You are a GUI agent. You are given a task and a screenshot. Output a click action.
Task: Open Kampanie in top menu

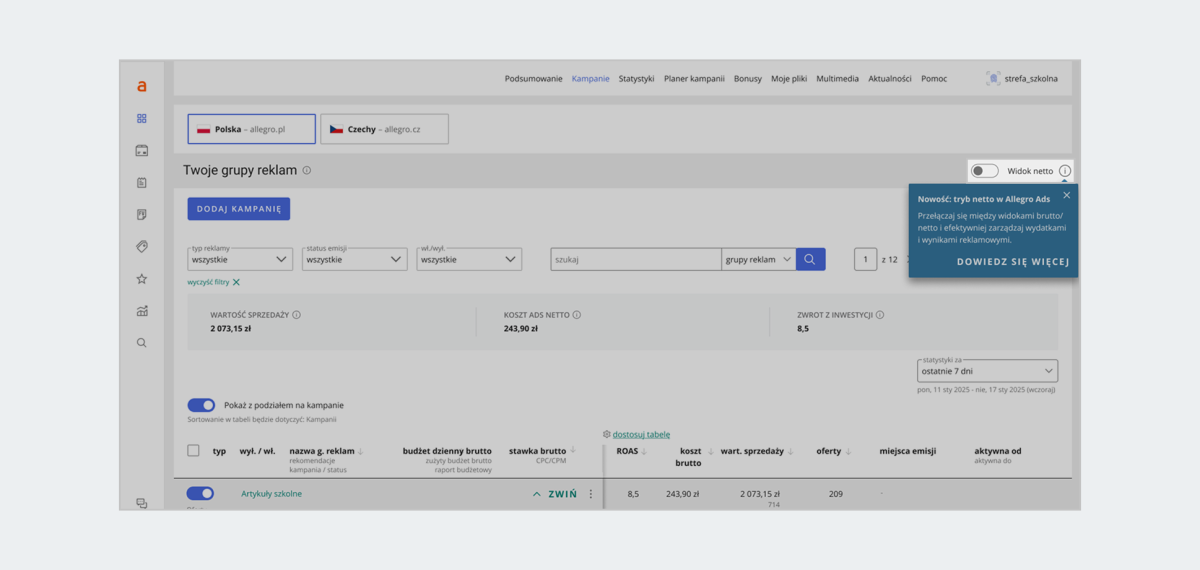coord(591,79)
